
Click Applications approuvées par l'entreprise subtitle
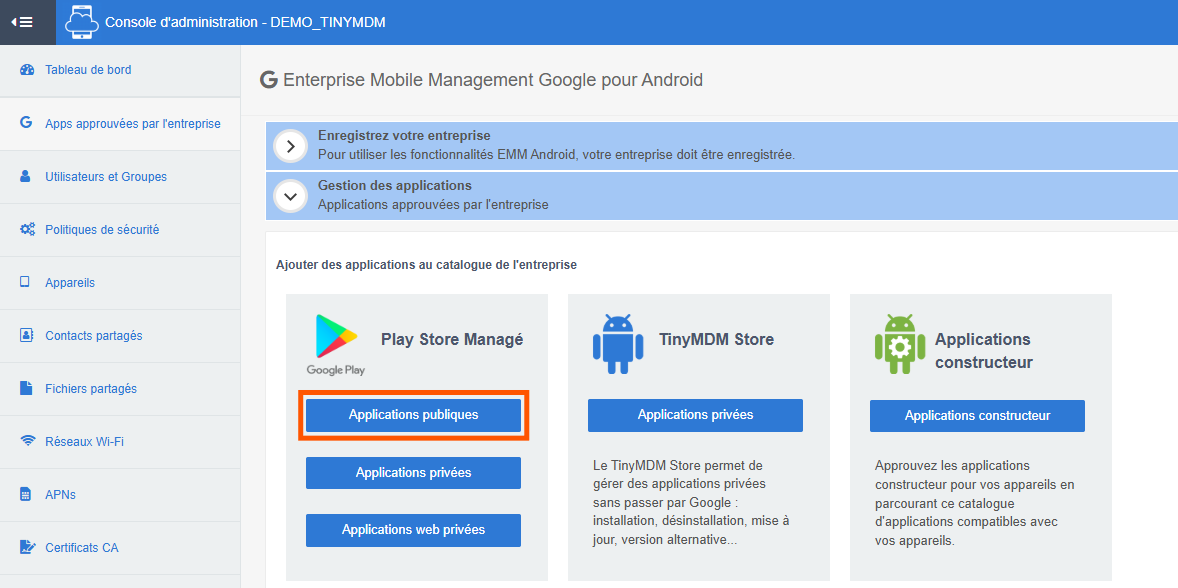(x=433, y=204)
